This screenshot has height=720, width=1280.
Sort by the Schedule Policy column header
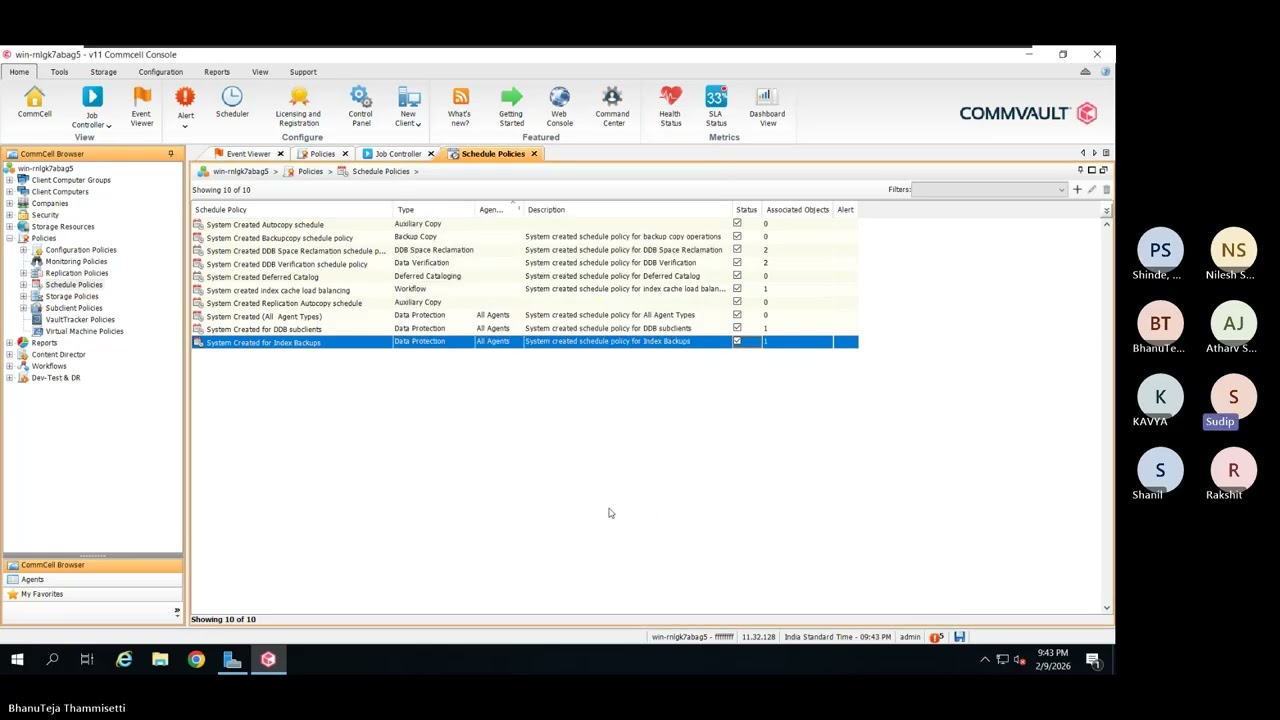coord(292,210)
